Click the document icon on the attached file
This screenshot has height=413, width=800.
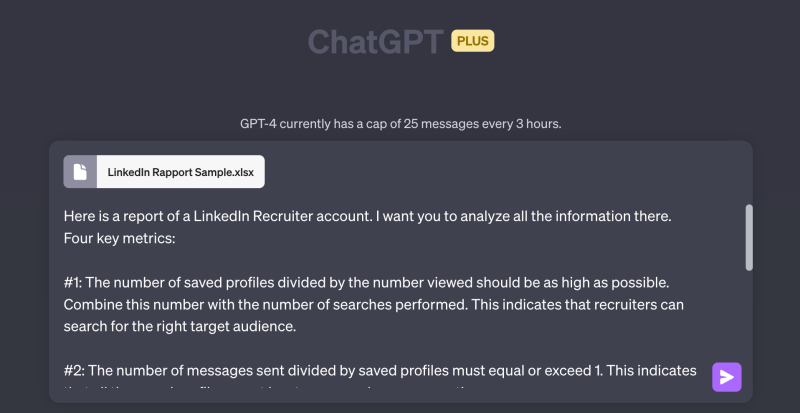[80, 172]
